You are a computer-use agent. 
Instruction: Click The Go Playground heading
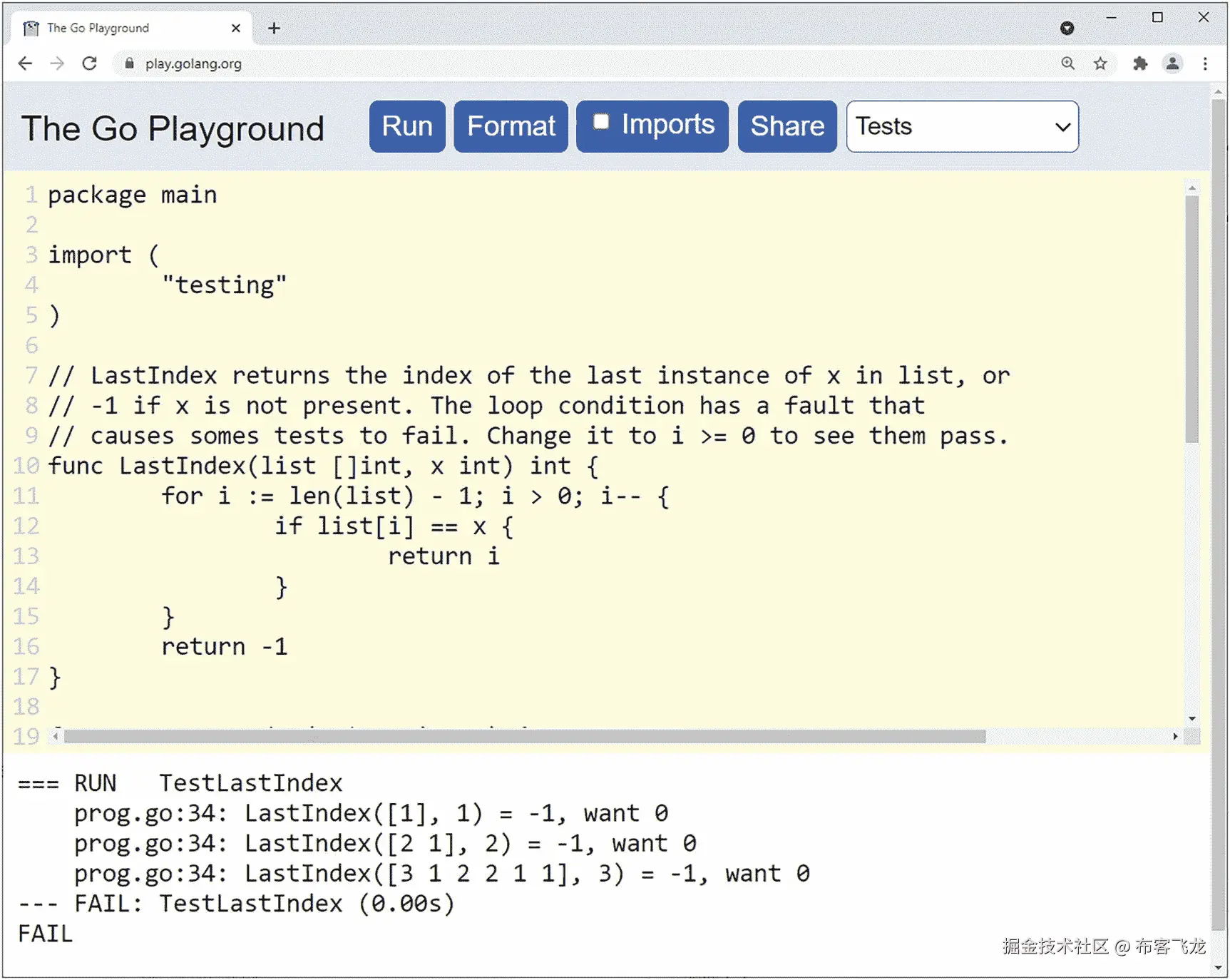point(173,129)
